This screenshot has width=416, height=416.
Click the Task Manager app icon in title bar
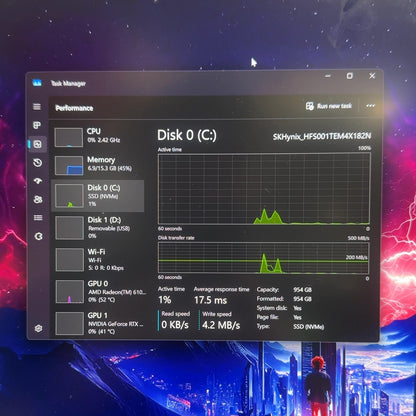tap(37, 83)
